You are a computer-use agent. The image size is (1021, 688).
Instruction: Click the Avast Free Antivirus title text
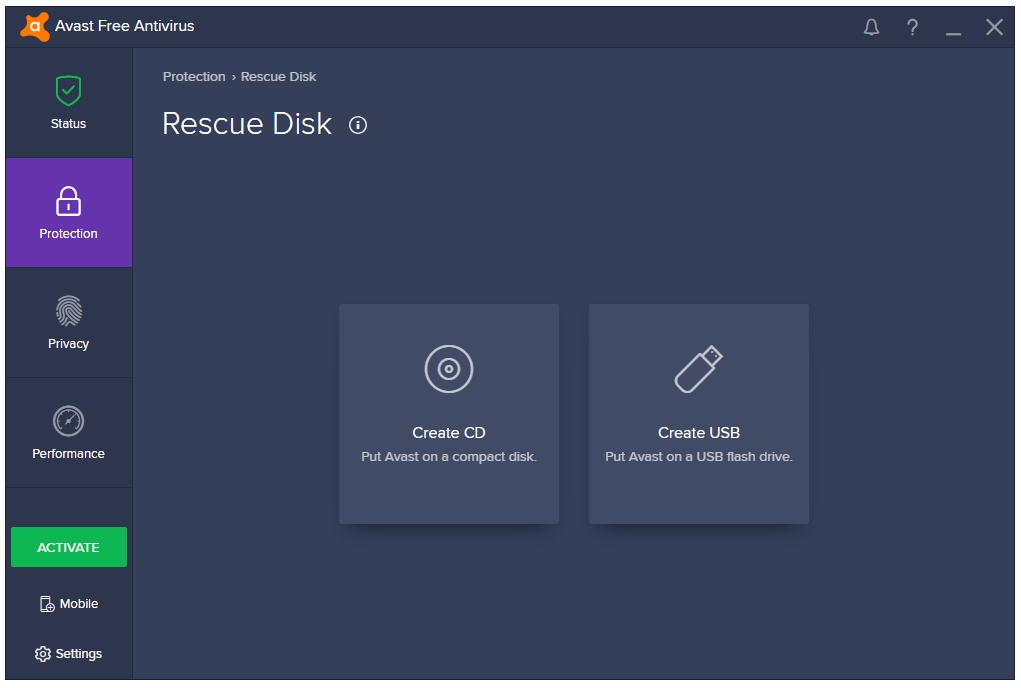click(x=124, y=26)
